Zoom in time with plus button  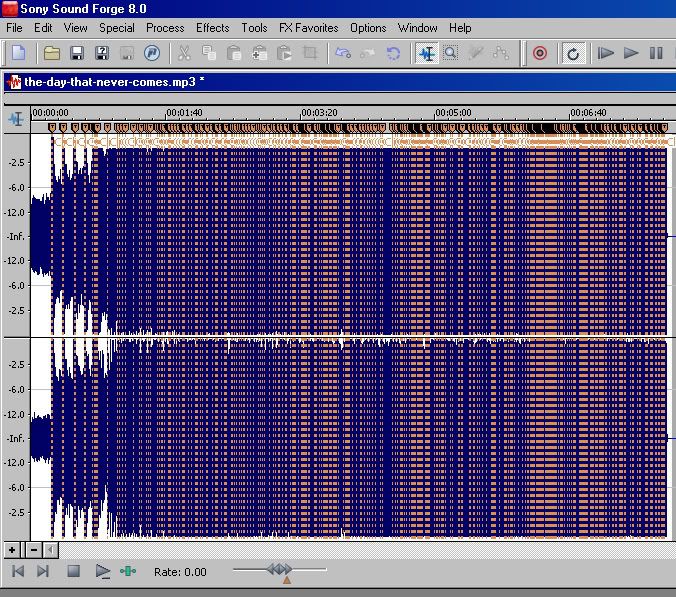(12, 550)
